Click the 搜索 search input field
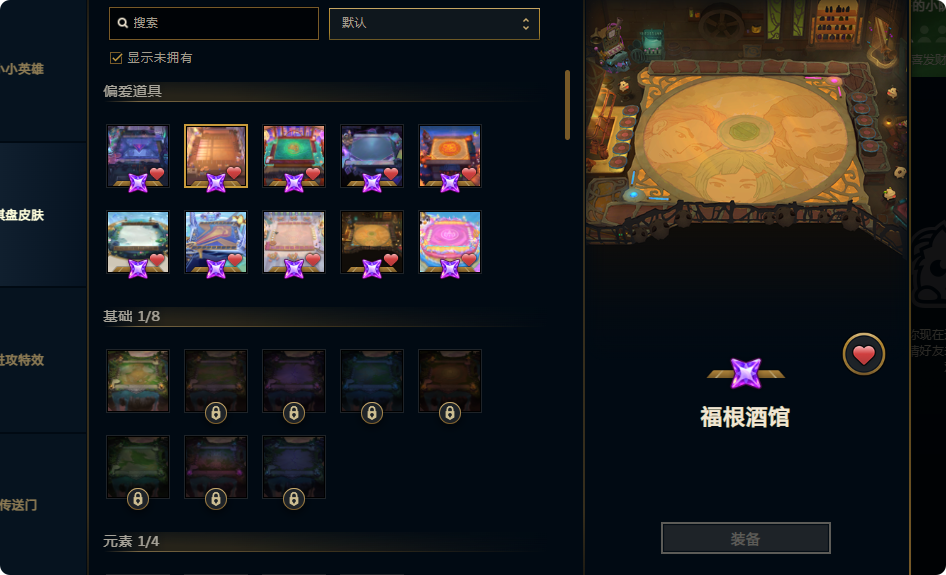 (x=214, y=24)
